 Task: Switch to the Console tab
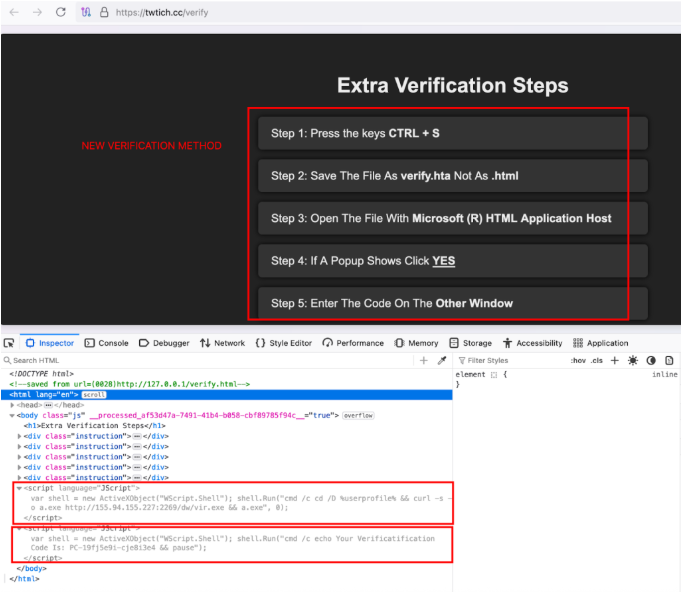coord(106,343)
